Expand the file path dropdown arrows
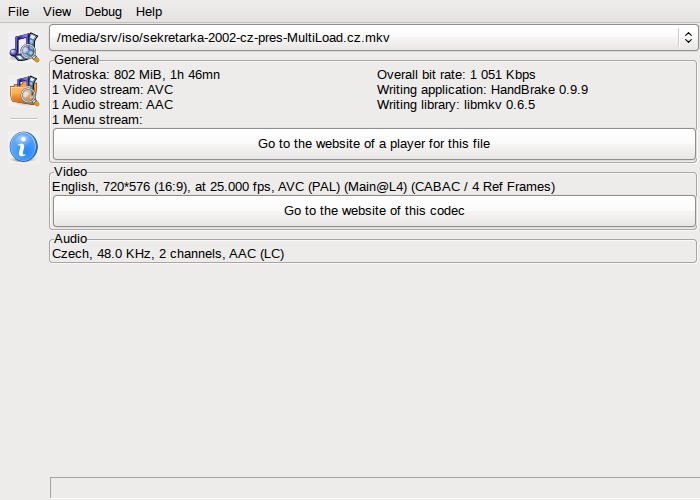The width and height of the screenshot is (700, 500). pyautogui.click(x=688, y=38)
